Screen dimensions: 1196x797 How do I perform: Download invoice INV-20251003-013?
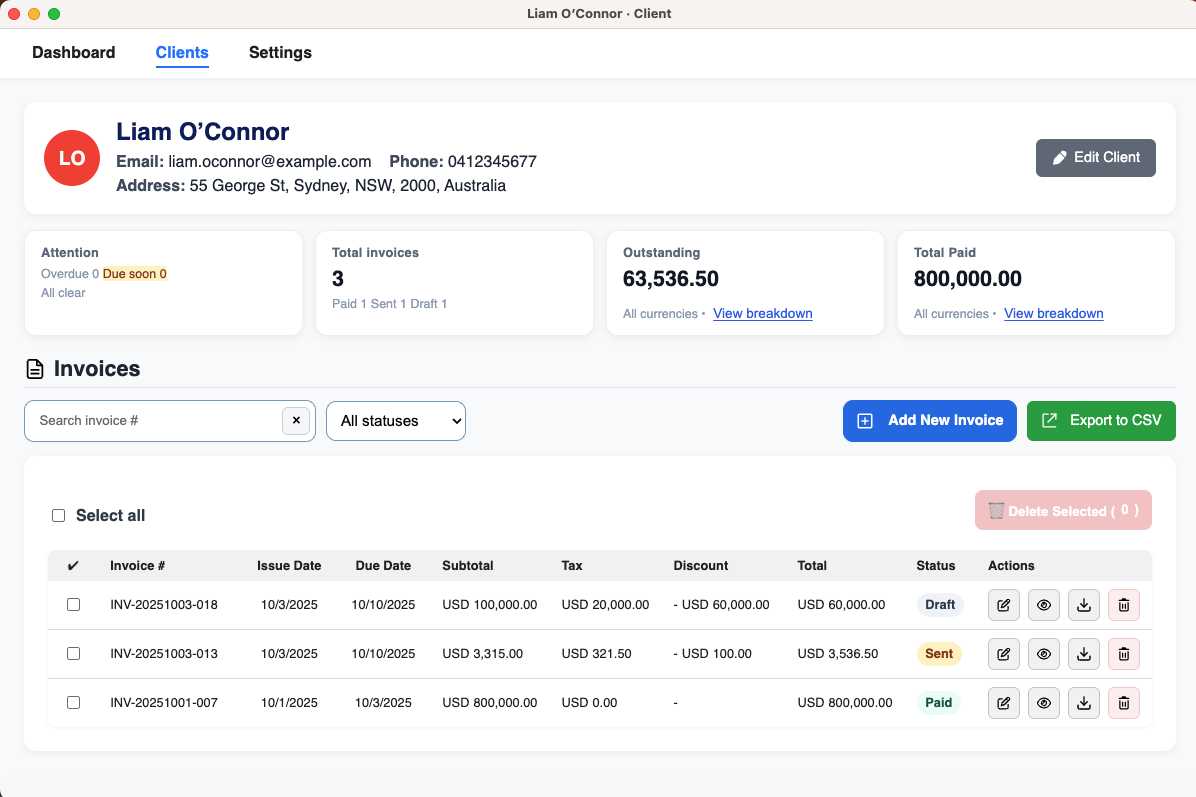click(1084, 654)
